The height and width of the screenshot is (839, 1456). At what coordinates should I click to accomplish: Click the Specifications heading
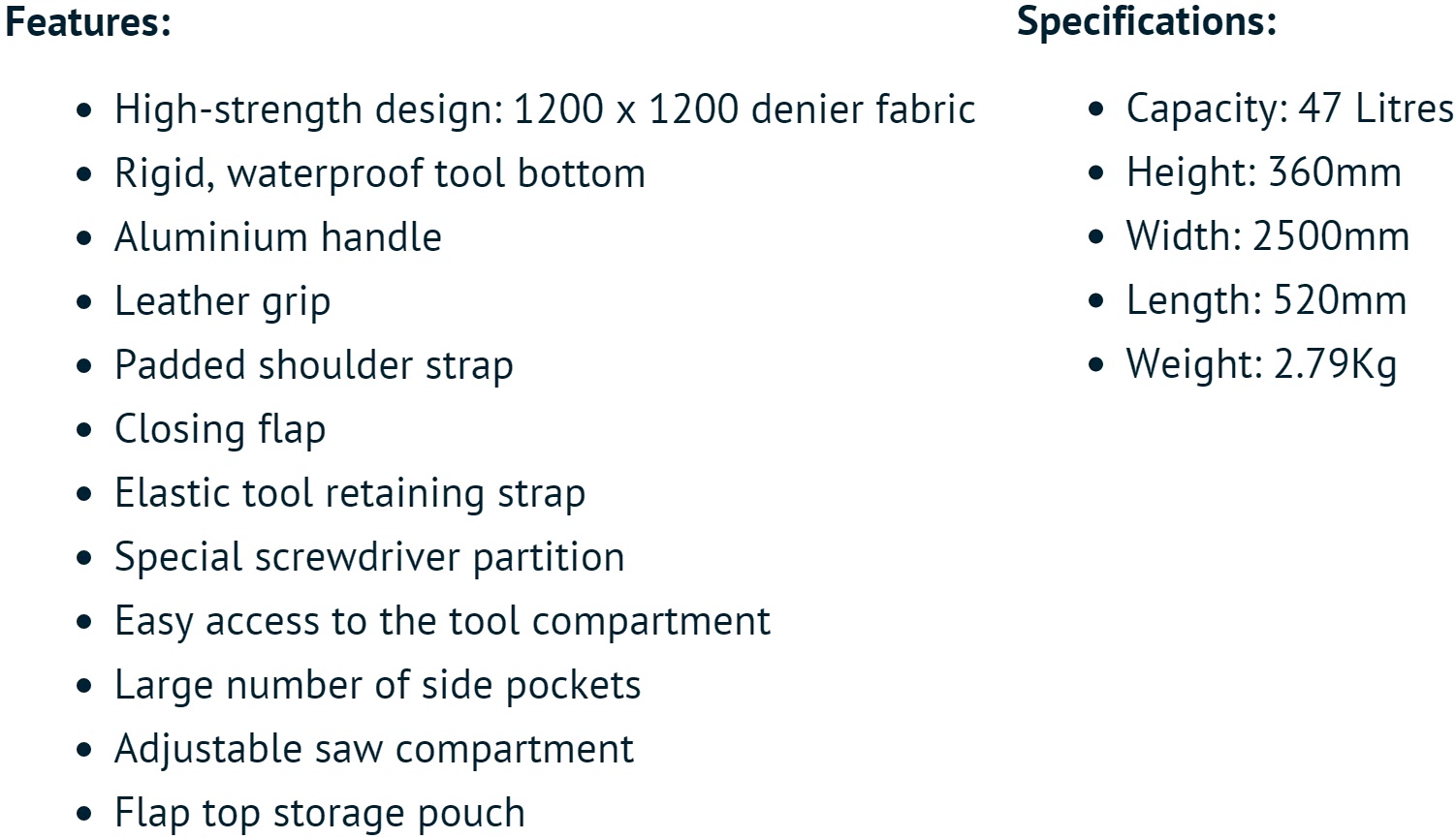point(1146,22)
